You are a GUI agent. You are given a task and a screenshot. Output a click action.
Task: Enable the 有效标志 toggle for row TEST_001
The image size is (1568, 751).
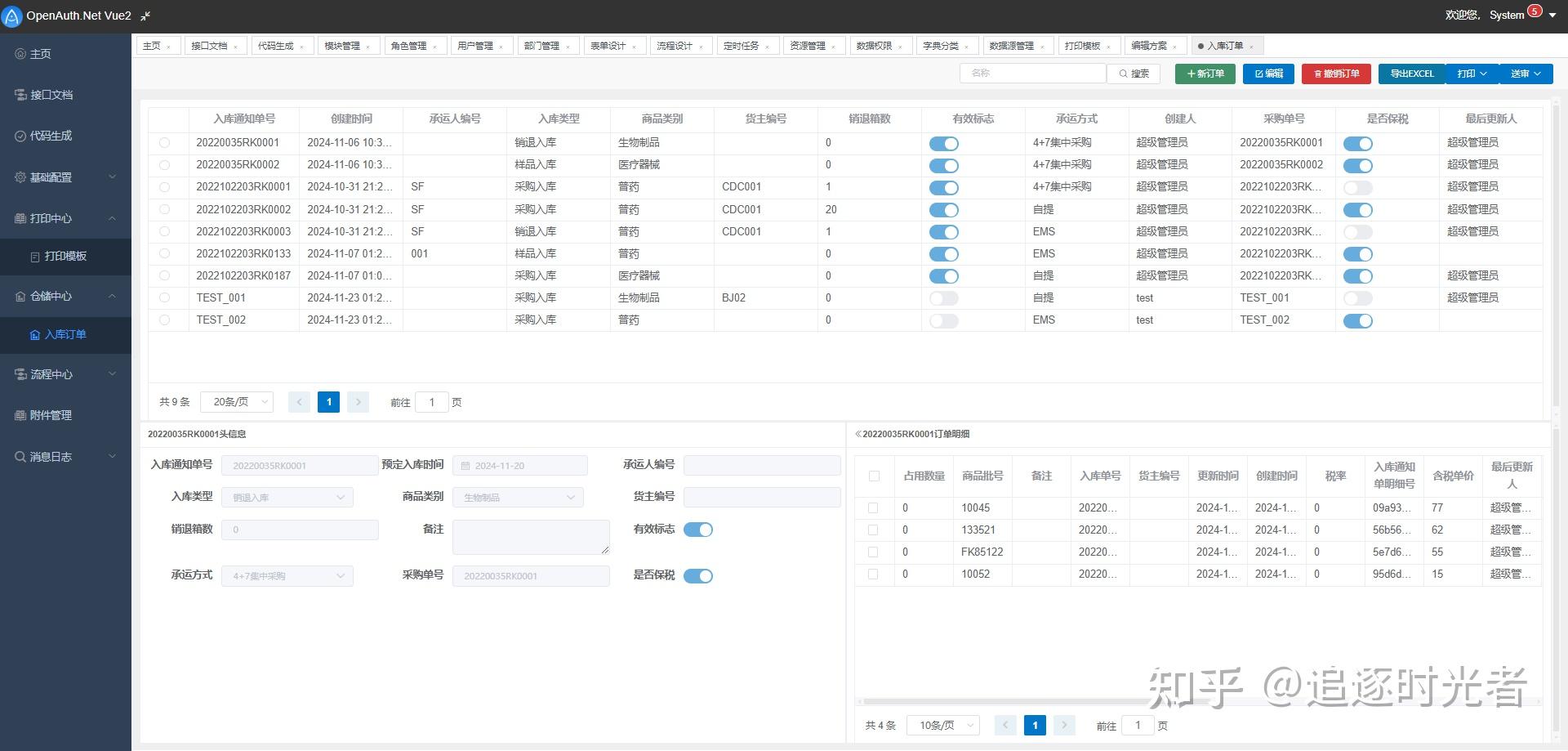943,298
